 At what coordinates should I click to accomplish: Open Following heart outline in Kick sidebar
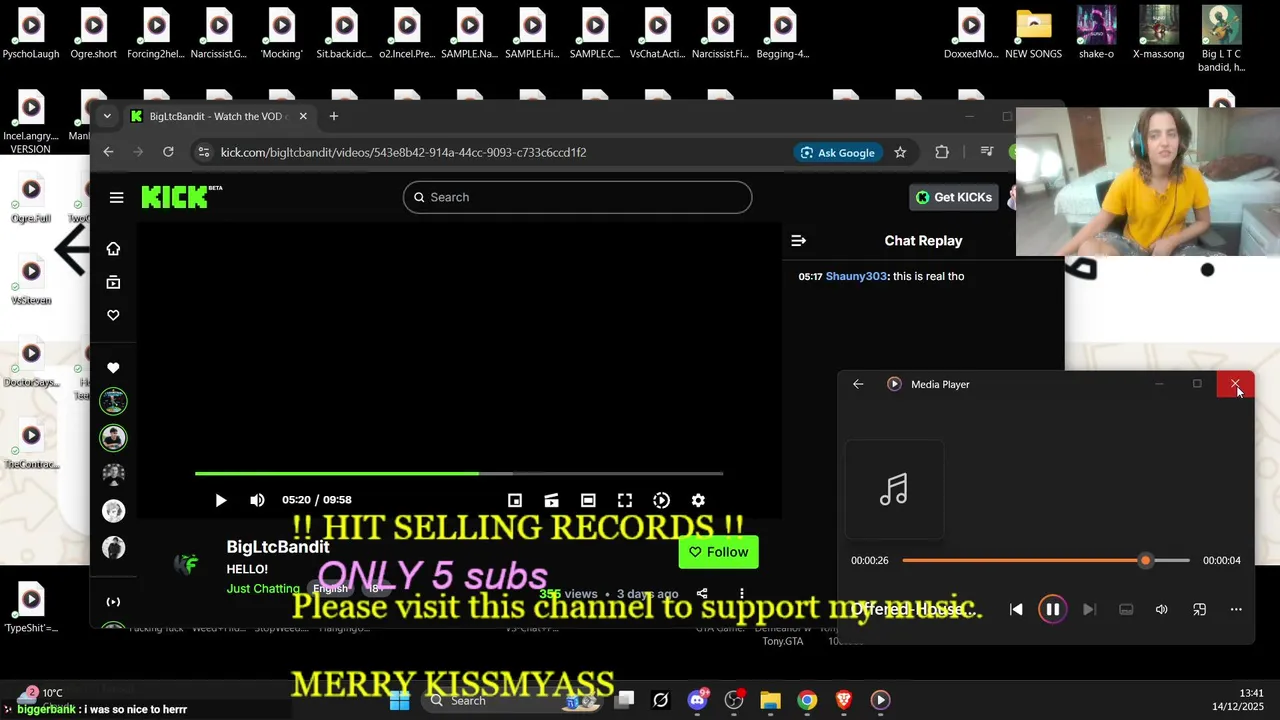tap(113, 315)
